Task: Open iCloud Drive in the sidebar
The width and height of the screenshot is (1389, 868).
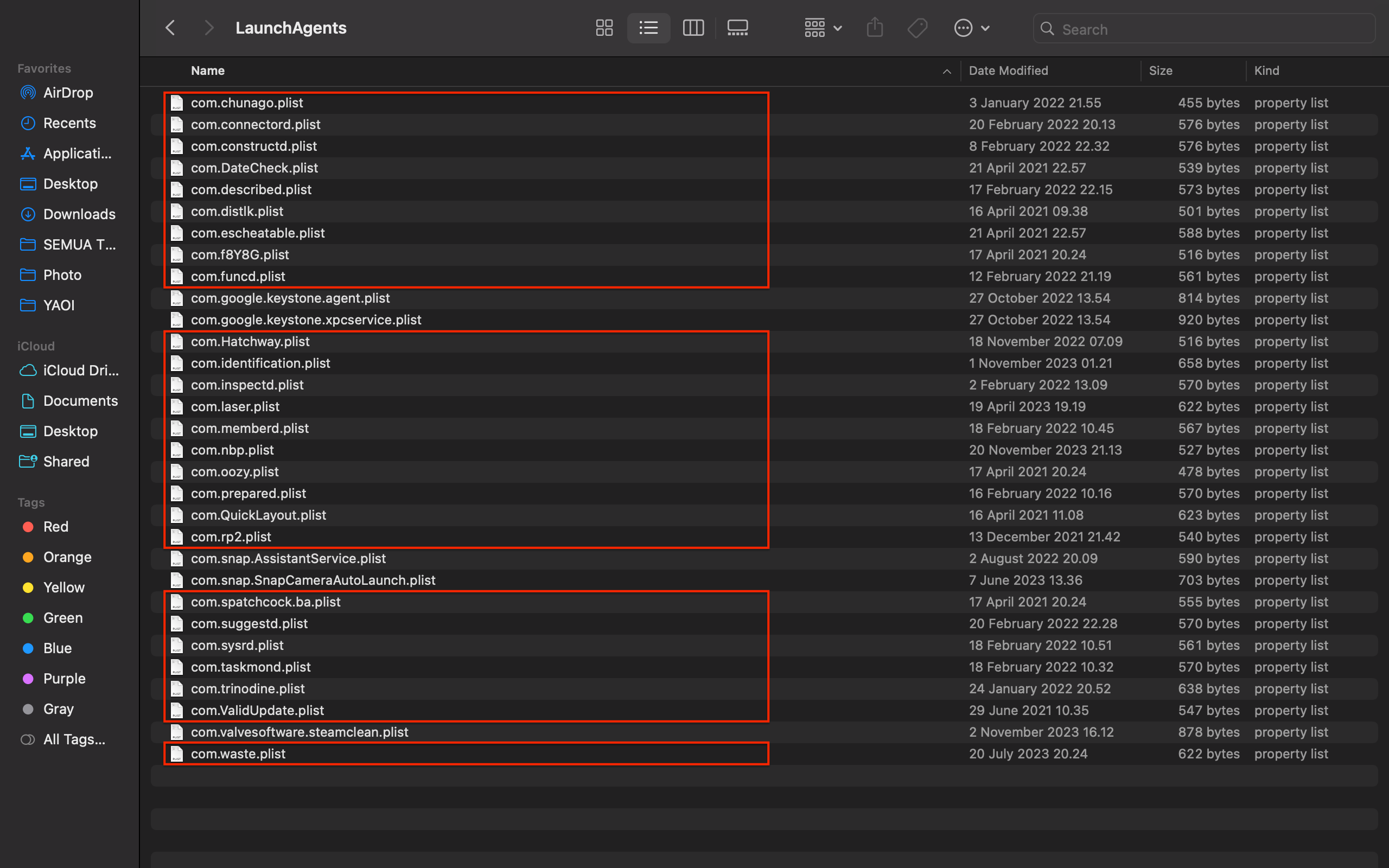Action: [80, 371]
